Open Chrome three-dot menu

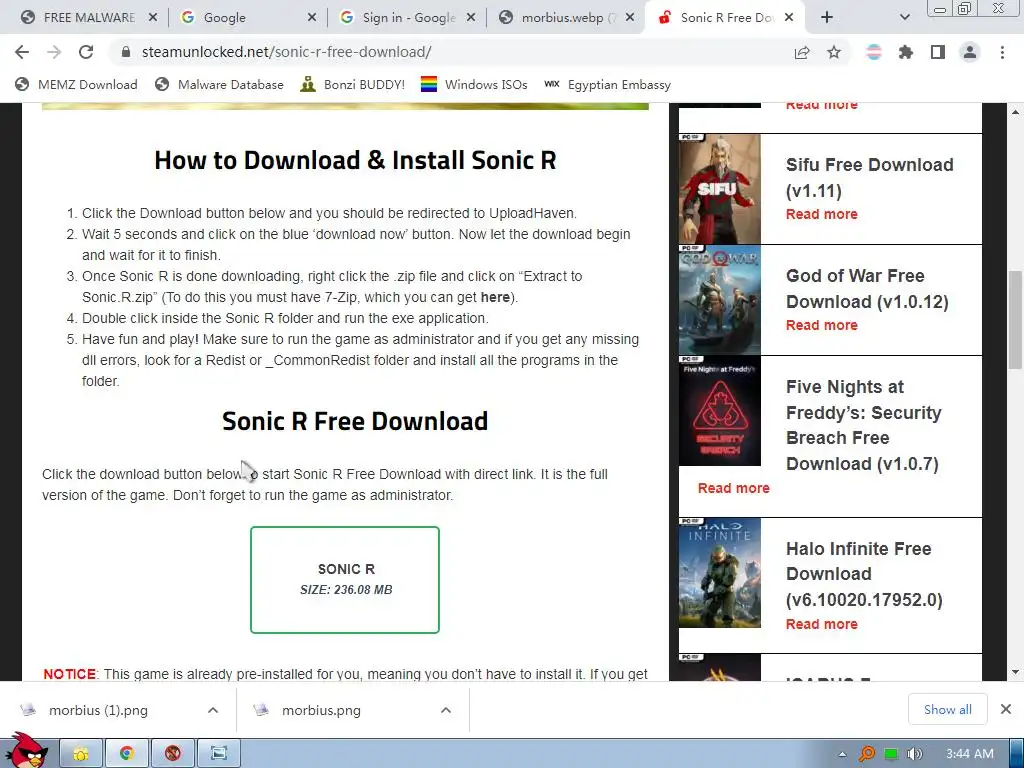tap(1002, 52)
